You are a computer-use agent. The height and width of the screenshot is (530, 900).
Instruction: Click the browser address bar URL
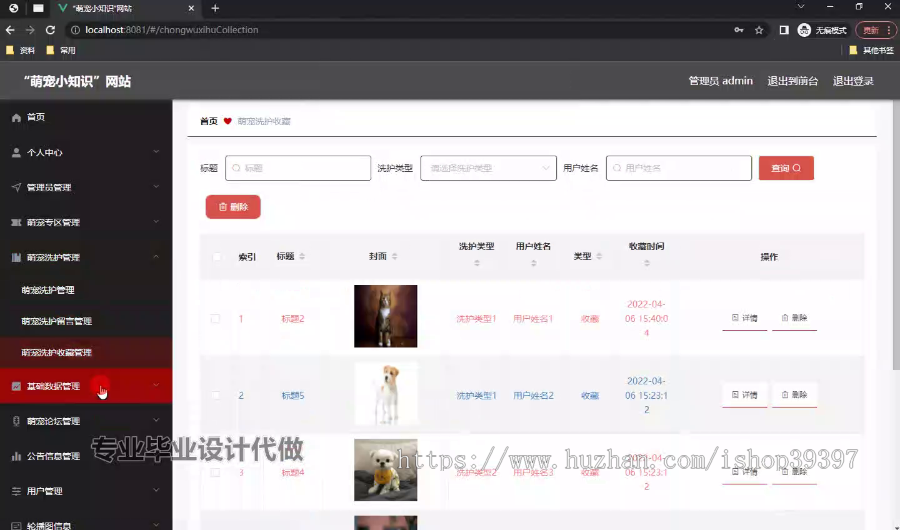tap(172, 30)
